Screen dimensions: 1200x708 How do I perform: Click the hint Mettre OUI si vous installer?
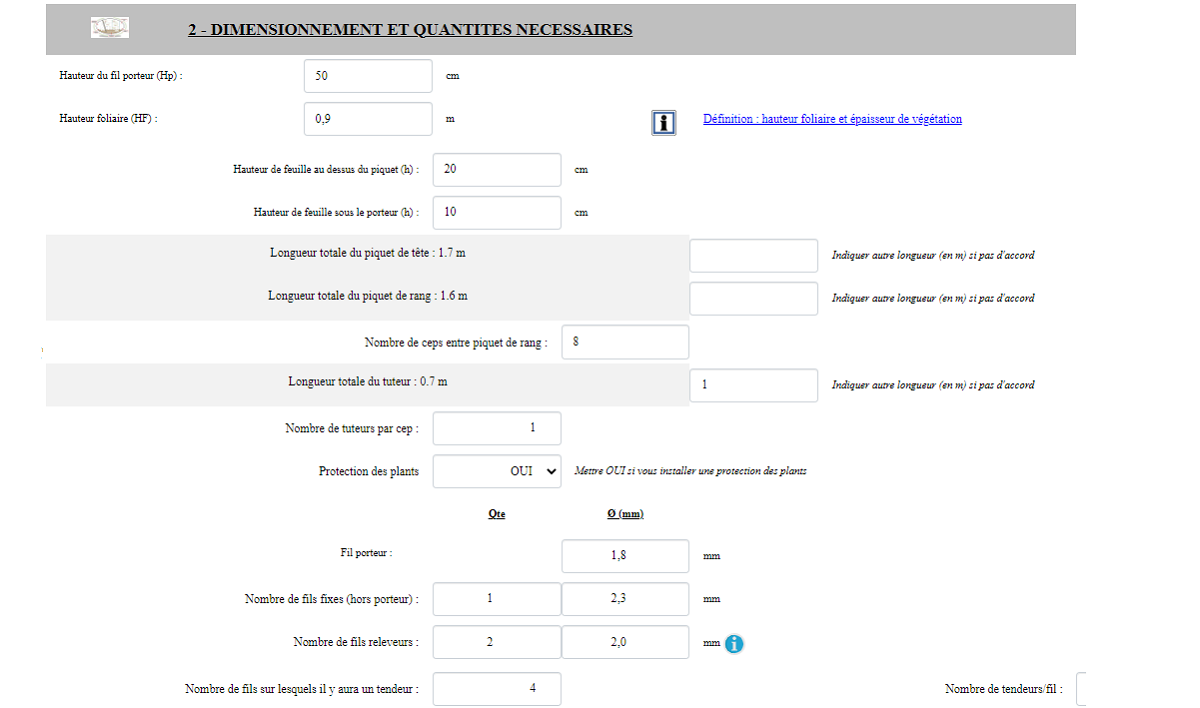pos(690,471)
